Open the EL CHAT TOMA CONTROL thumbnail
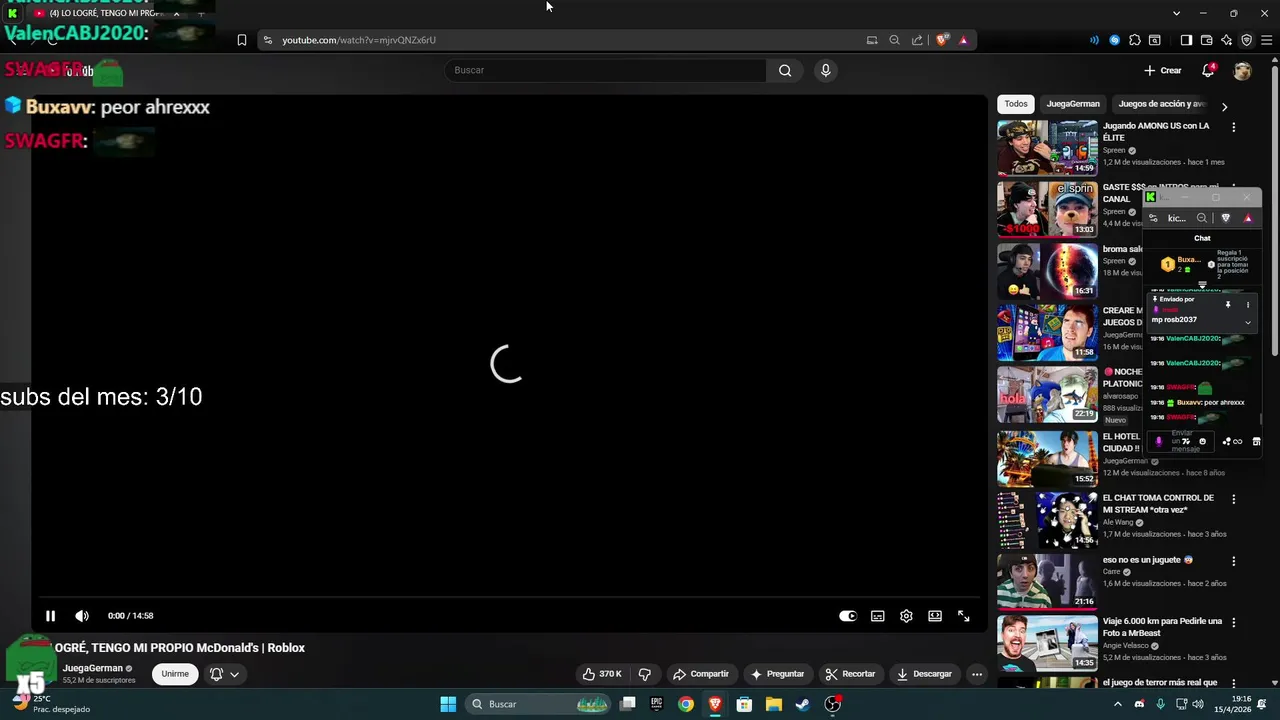The height and width of the screenshot is (720, 1280). click(x=1047, y=520)
